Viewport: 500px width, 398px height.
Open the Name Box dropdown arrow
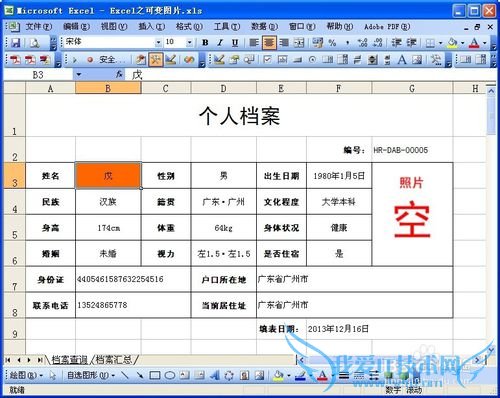pyautogui.click(x=79, y=74)
